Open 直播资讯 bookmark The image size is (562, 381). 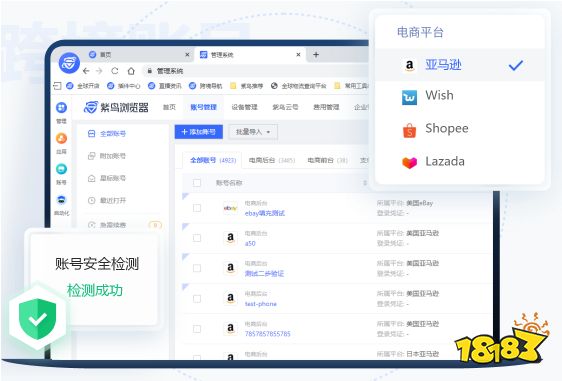click(165, 86)
